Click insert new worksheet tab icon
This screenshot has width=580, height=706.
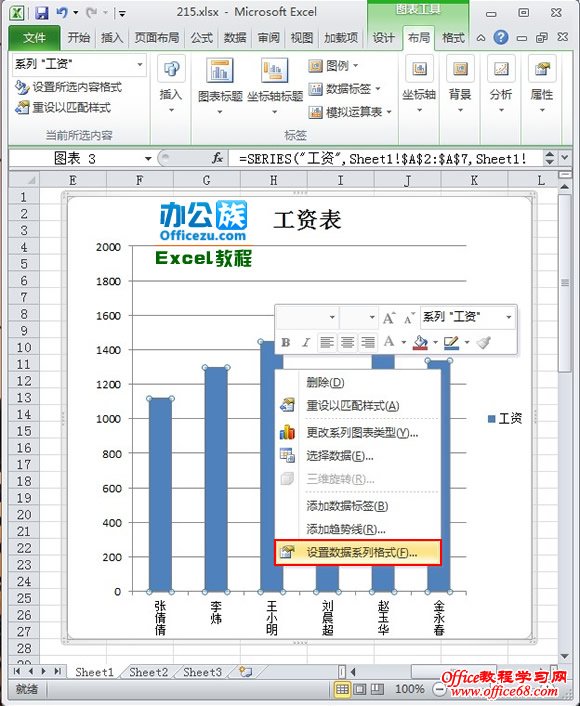[x=245, y=672]
